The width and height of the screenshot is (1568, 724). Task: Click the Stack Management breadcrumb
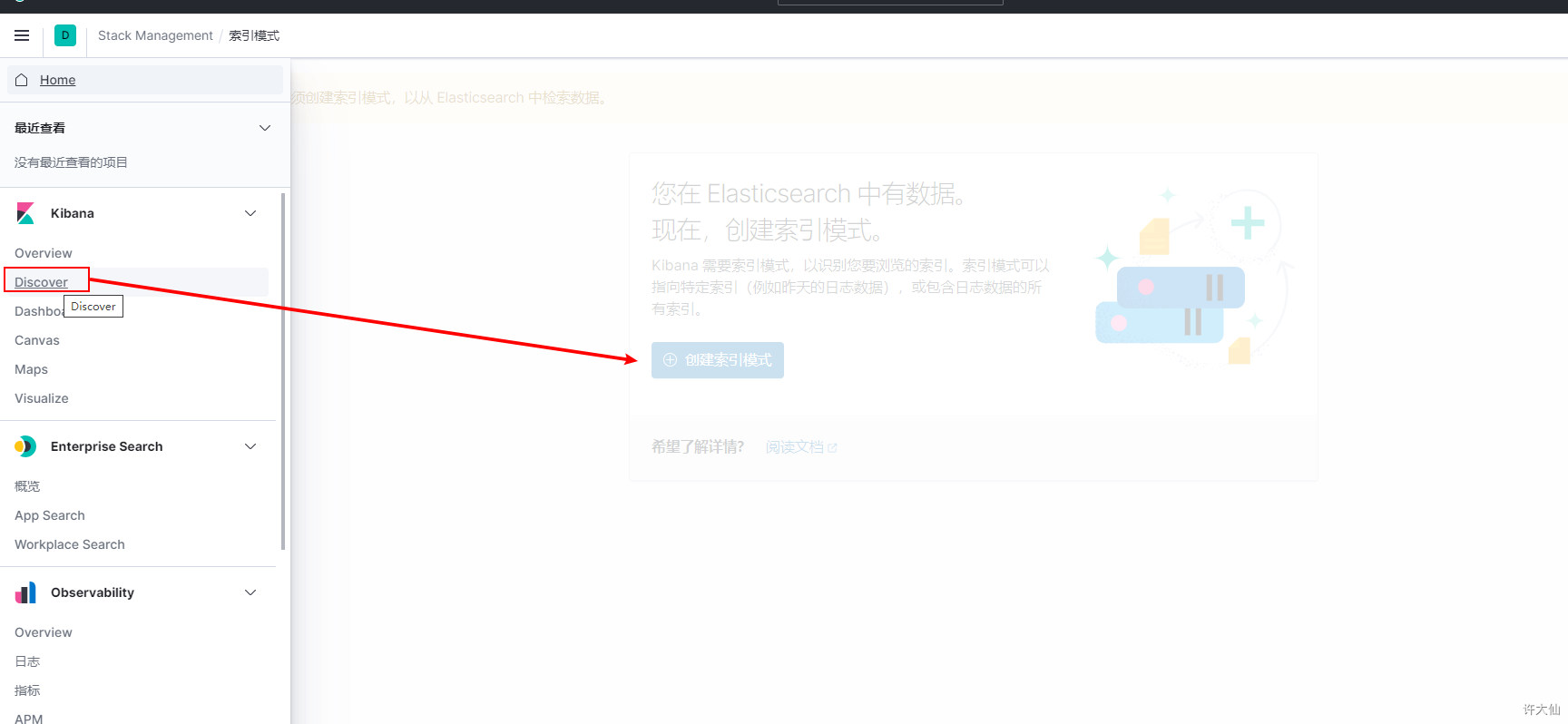(x=155, y=35)
